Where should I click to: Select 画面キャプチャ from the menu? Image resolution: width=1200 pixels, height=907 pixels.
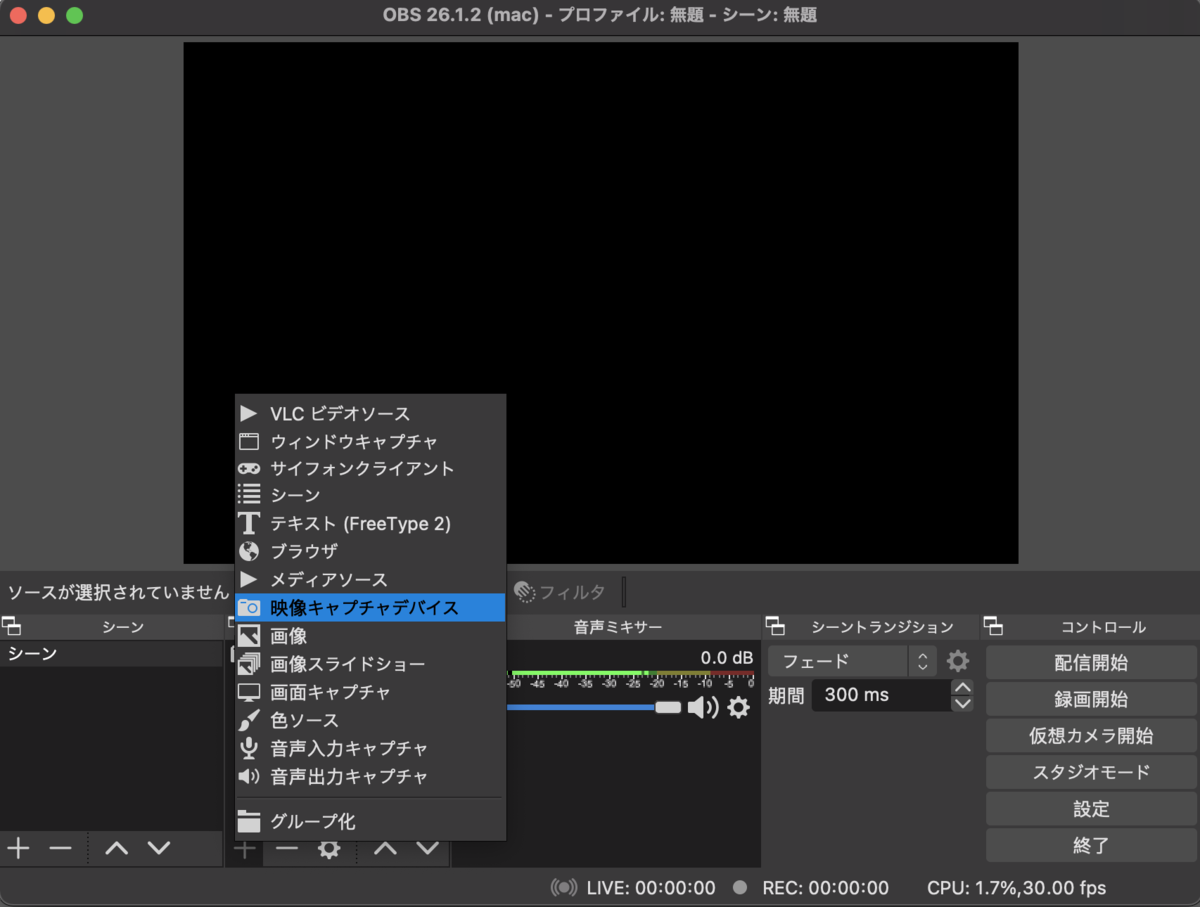point(370,692)
